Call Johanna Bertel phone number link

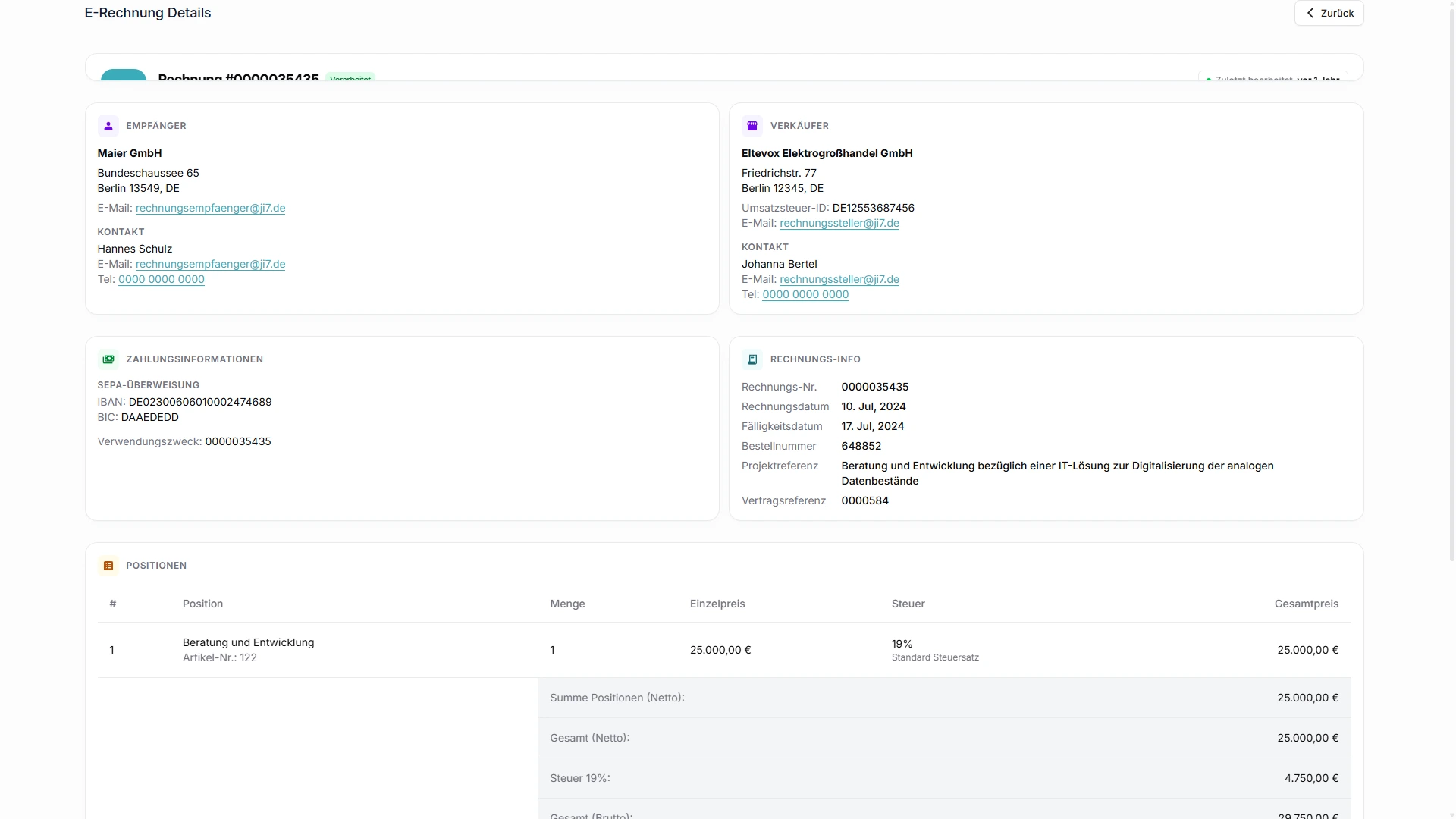point(805,294)
